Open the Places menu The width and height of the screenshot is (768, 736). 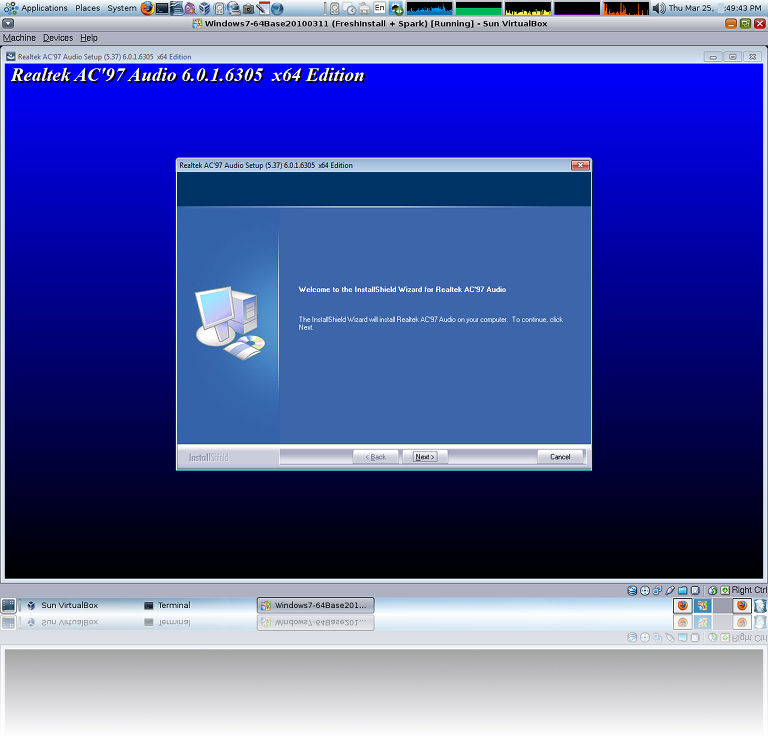click(87, 8)
